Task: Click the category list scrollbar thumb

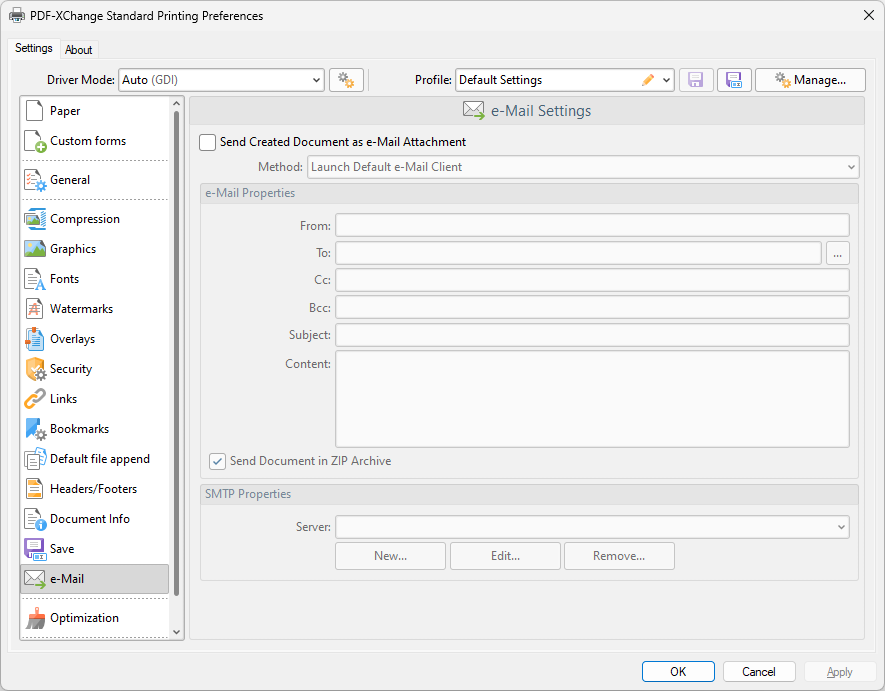Action: pos(176,353)
